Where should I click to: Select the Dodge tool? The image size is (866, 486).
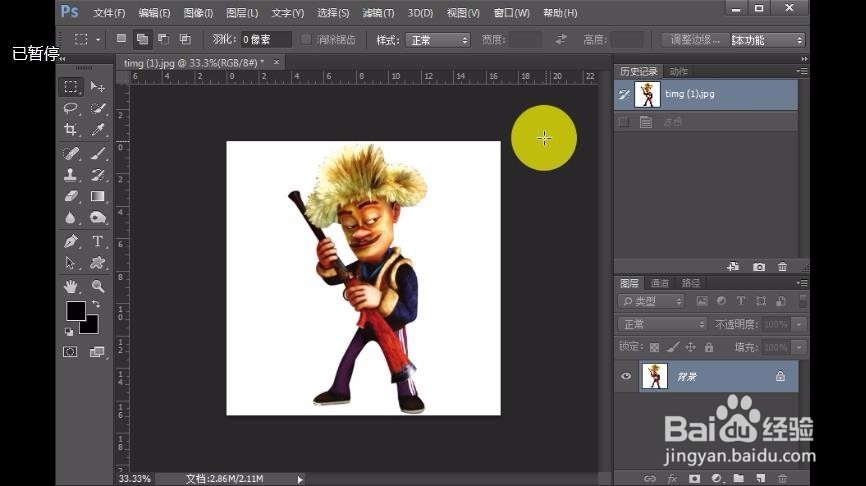point(98,218)
